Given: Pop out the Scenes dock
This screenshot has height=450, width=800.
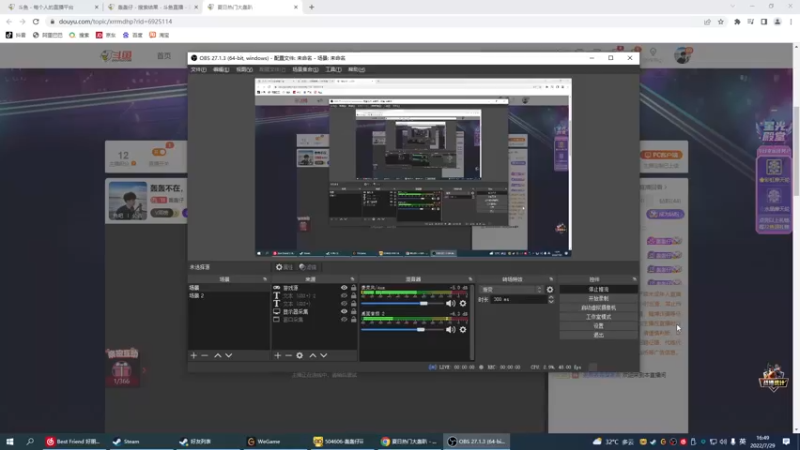Looking at the screenshot, I should coord(265,279).
